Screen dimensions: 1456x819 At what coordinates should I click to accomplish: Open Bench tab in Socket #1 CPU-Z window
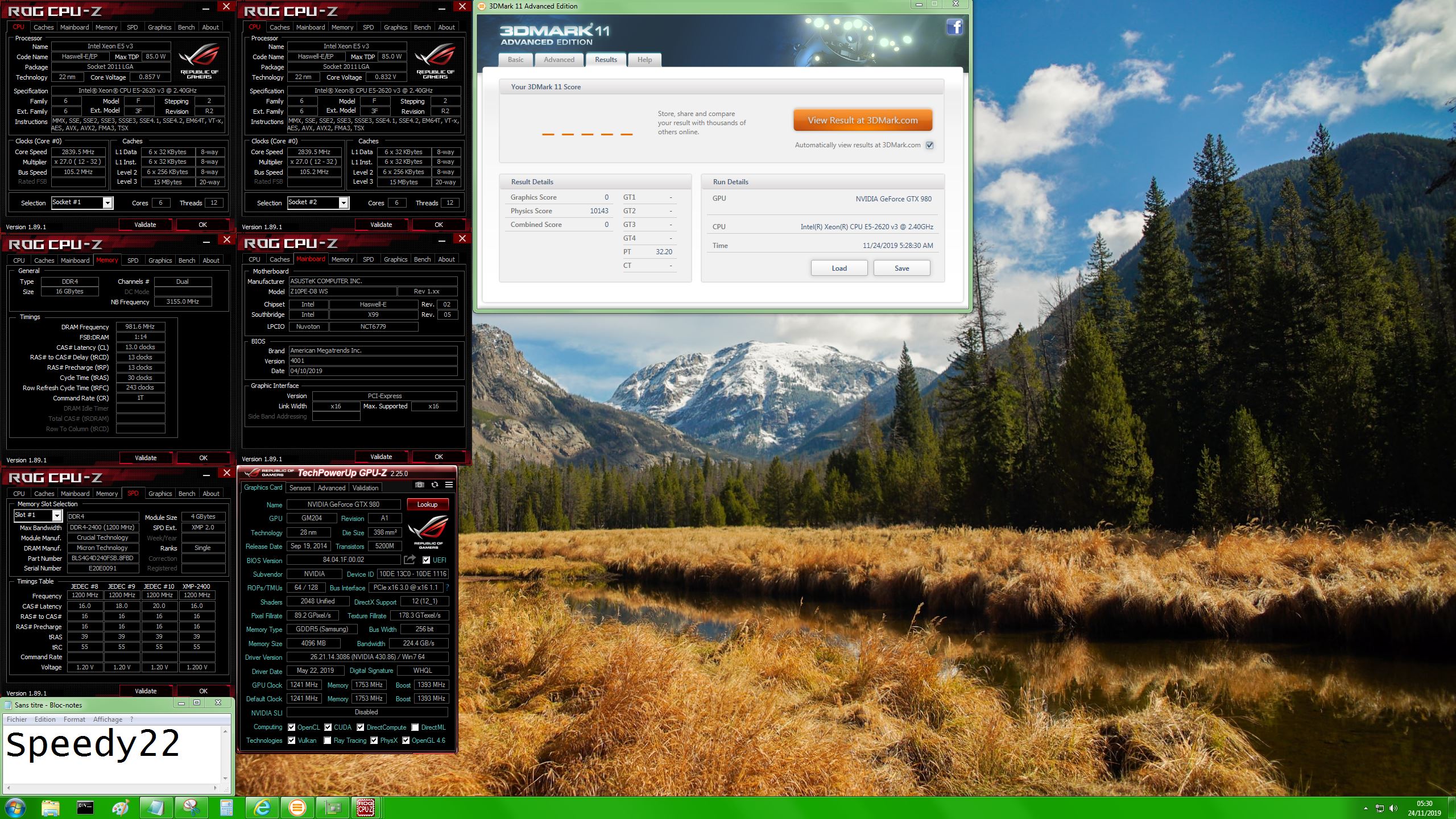coord(186,27)
